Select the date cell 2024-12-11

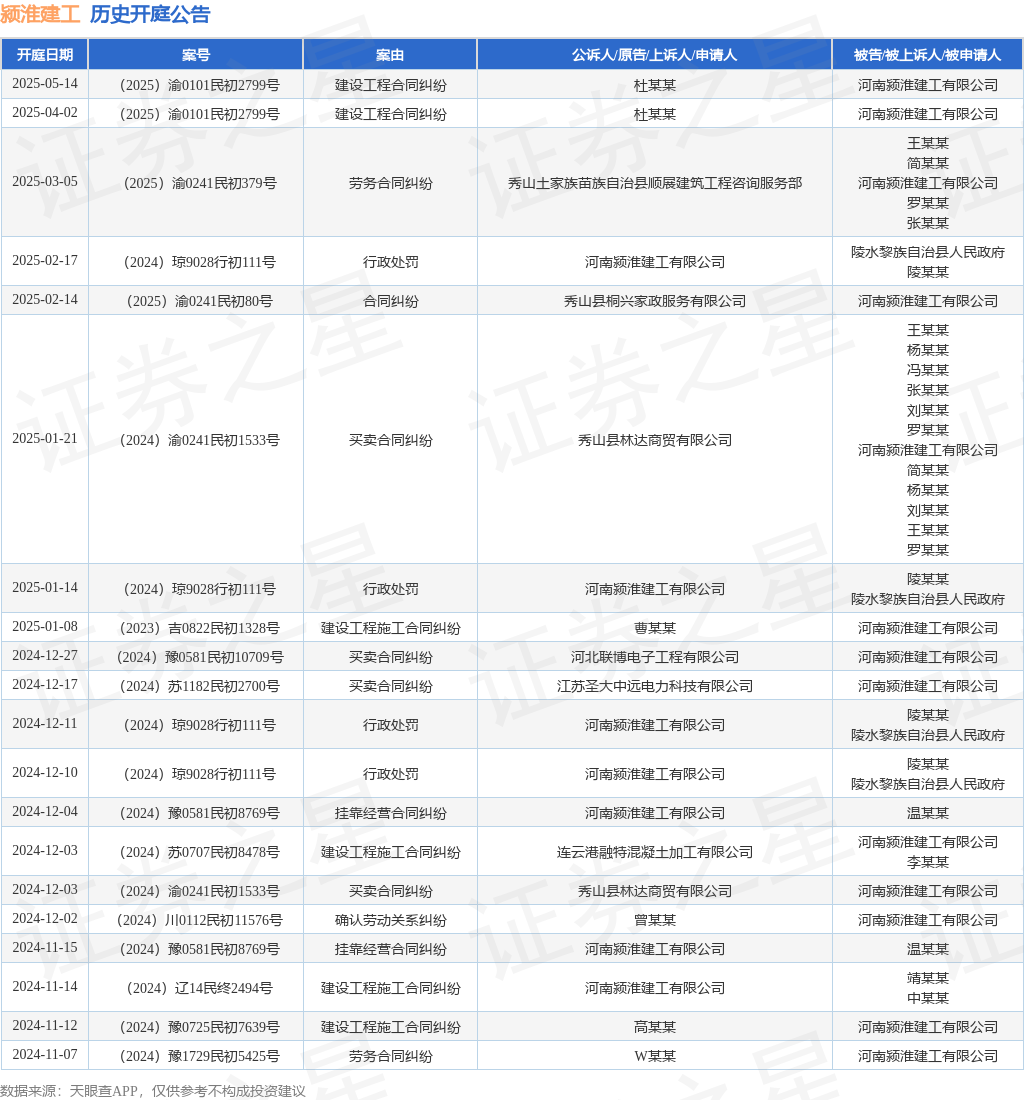pyautogui.click(x=45, y=723)
